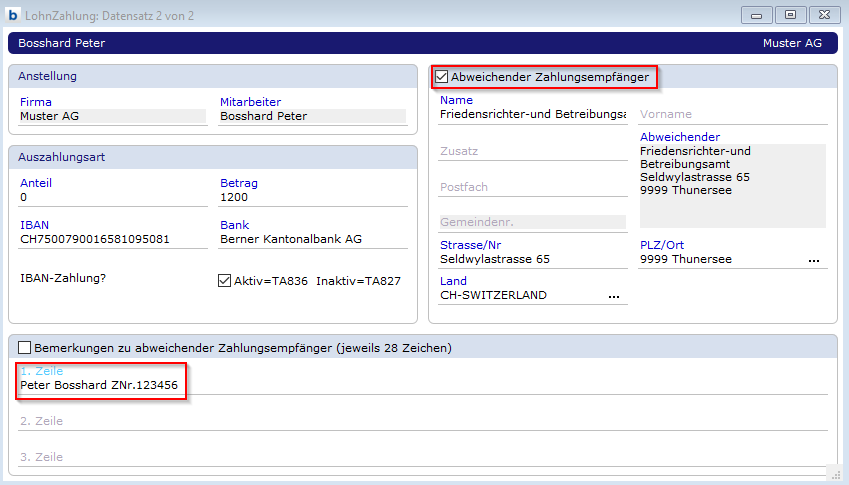Minimize the LohnZahlung window

pos(759,15)
